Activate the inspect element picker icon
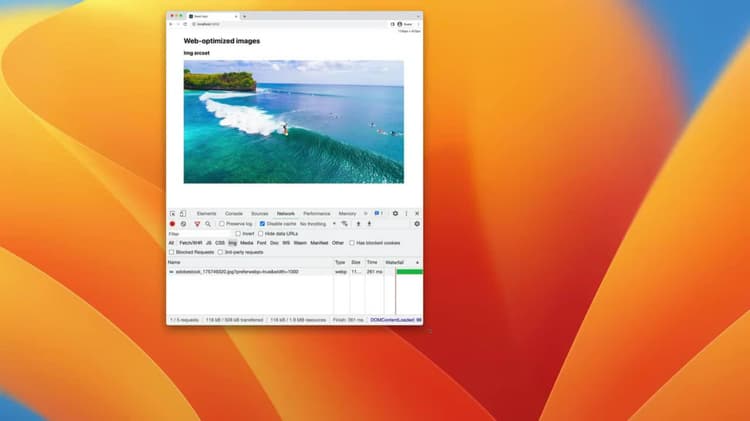The height and width of the screenshot is (421, 750). coord(172,213)
